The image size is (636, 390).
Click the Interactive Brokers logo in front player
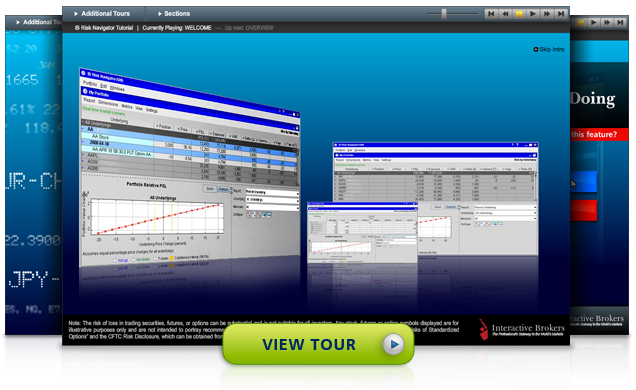point(521,329)
